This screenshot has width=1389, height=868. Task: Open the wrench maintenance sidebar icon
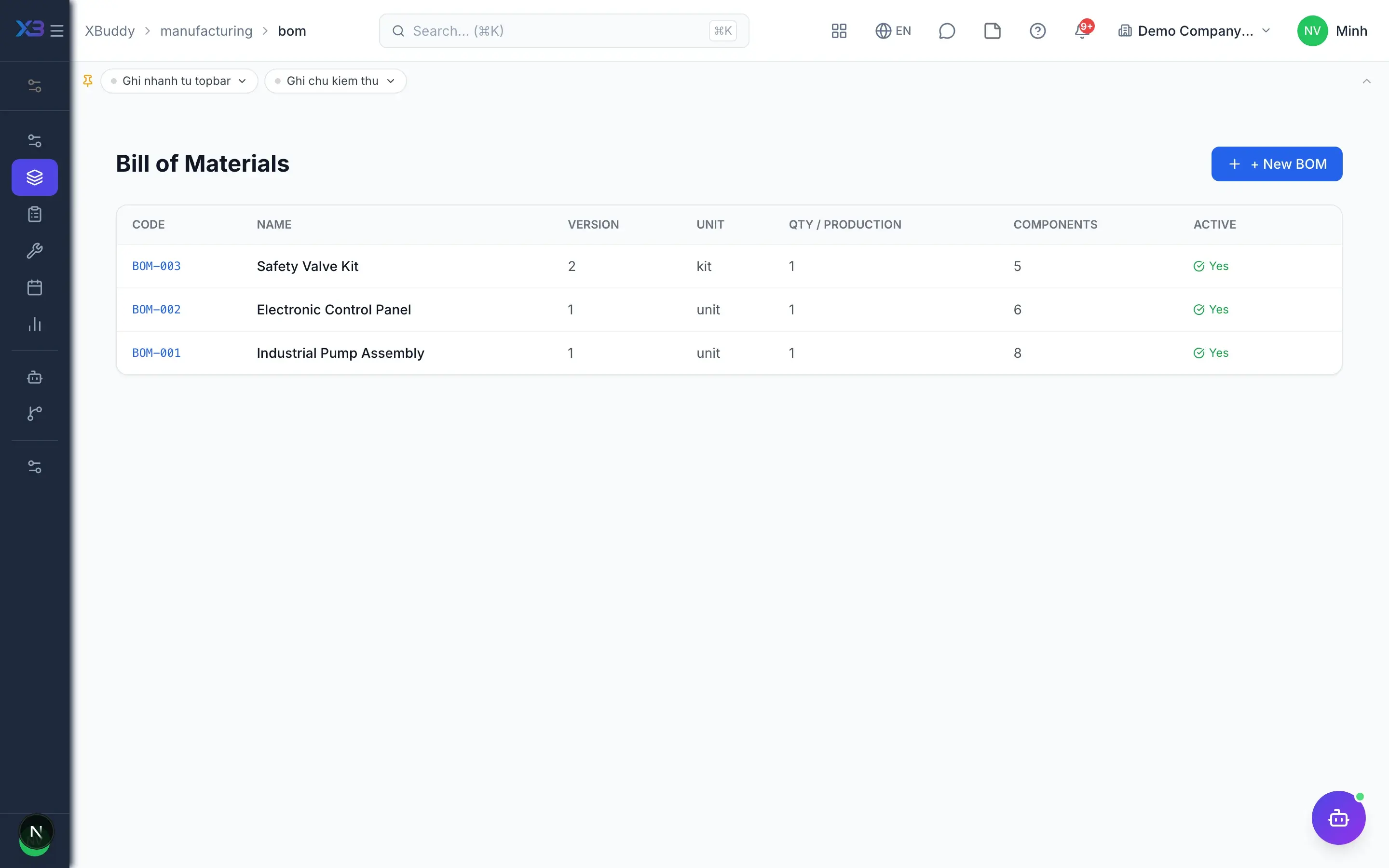point(34,251)
